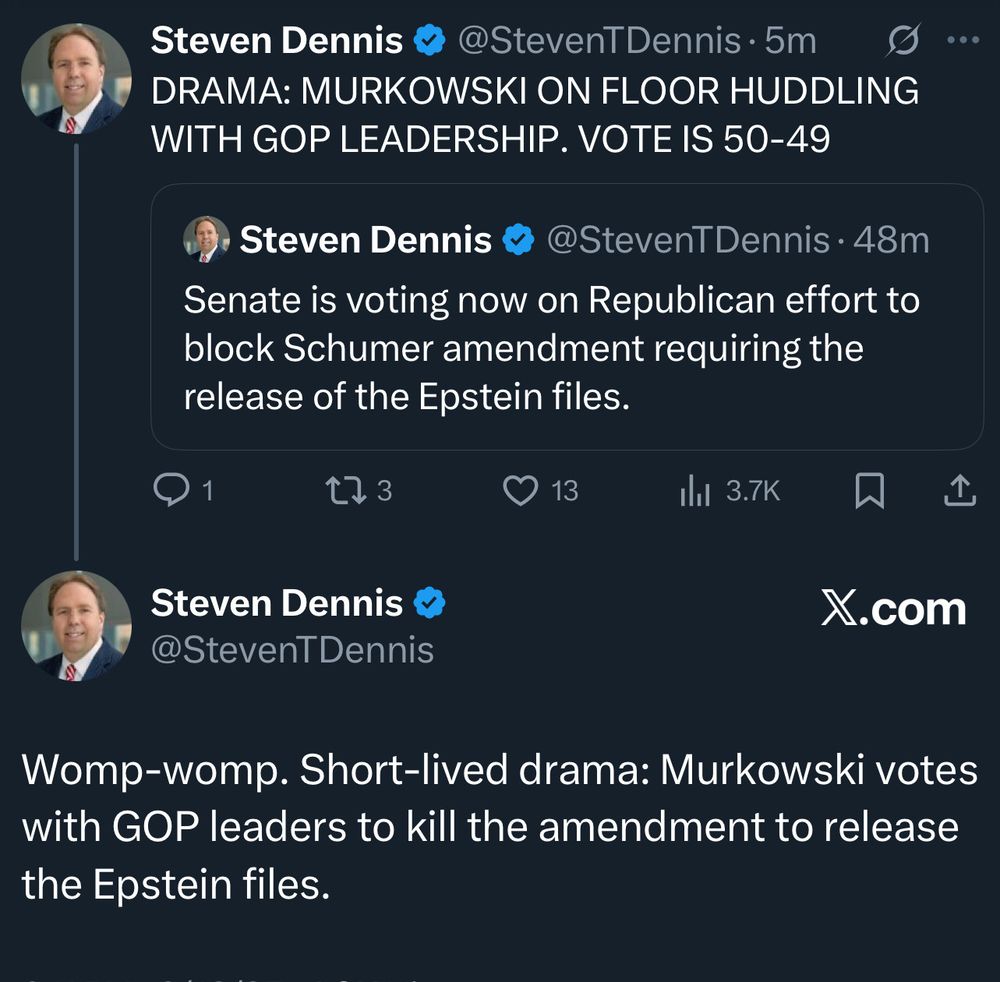Open analytics via the 3.7K views icon

695,489
